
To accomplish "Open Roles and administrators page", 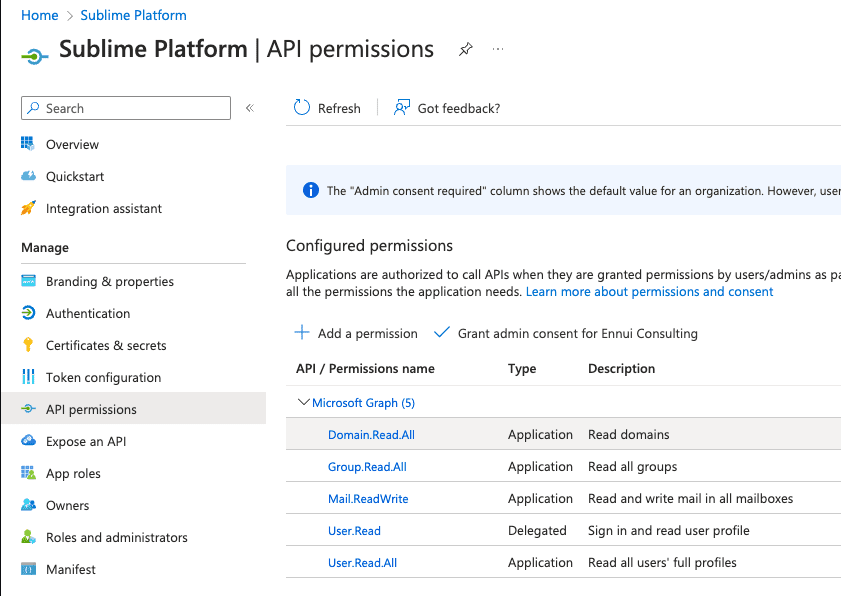I will click(x=117, y=538).
